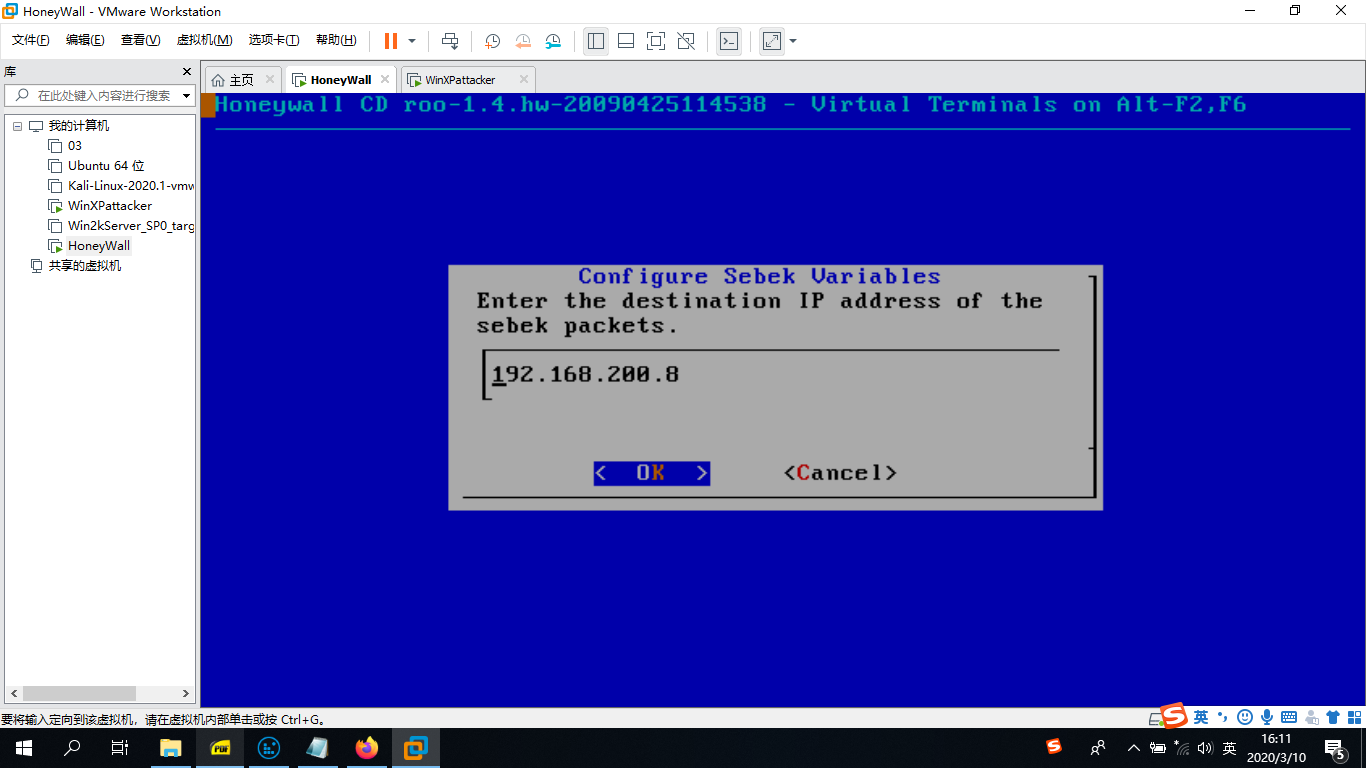Select the Kali-Linux-2020.1 virtual machine
The height and width of the screenshot is (768, 1366).
131,186
